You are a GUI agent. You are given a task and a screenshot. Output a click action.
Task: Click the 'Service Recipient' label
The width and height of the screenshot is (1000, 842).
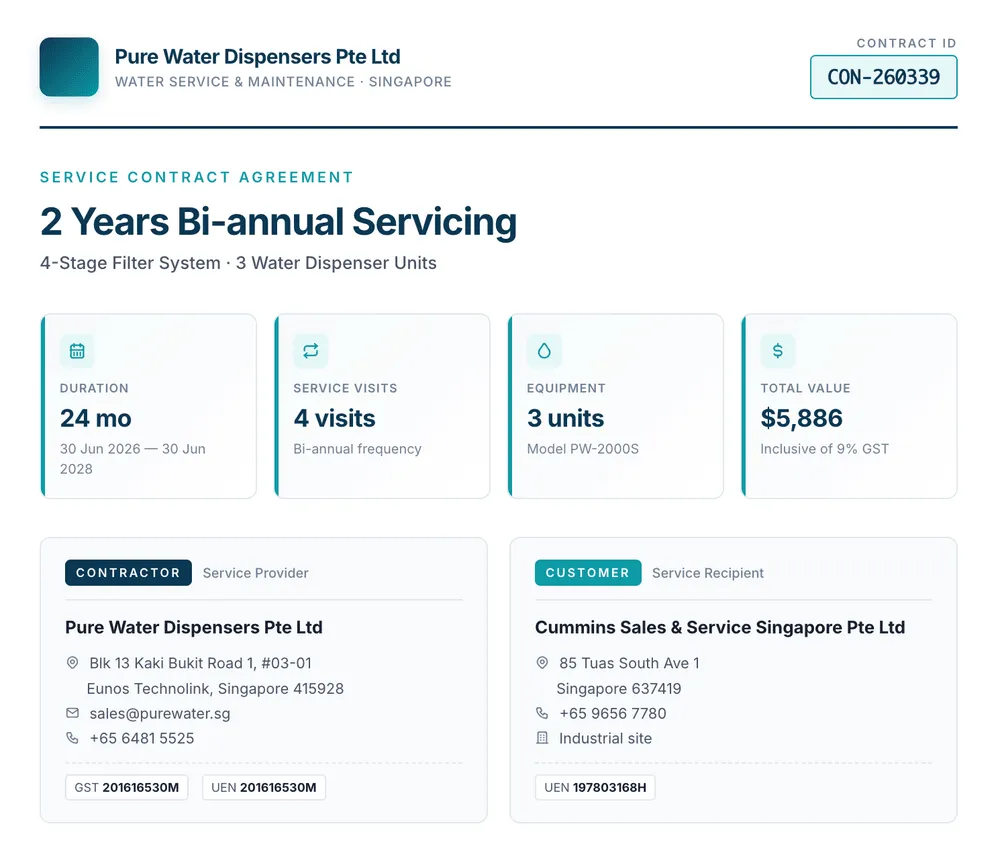(708, 573)
